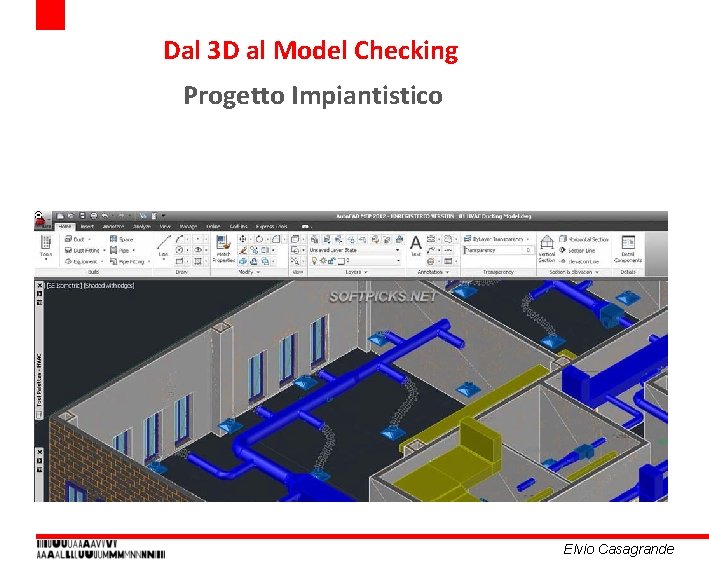Click the Elevation Line tool

point(579,261)
